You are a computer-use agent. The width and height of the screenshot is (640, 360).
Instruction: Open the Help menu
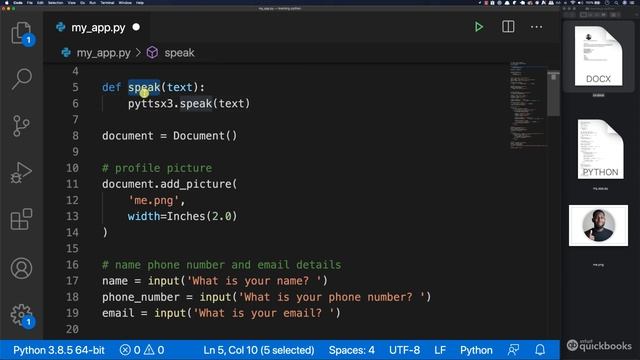click(140, 2)
